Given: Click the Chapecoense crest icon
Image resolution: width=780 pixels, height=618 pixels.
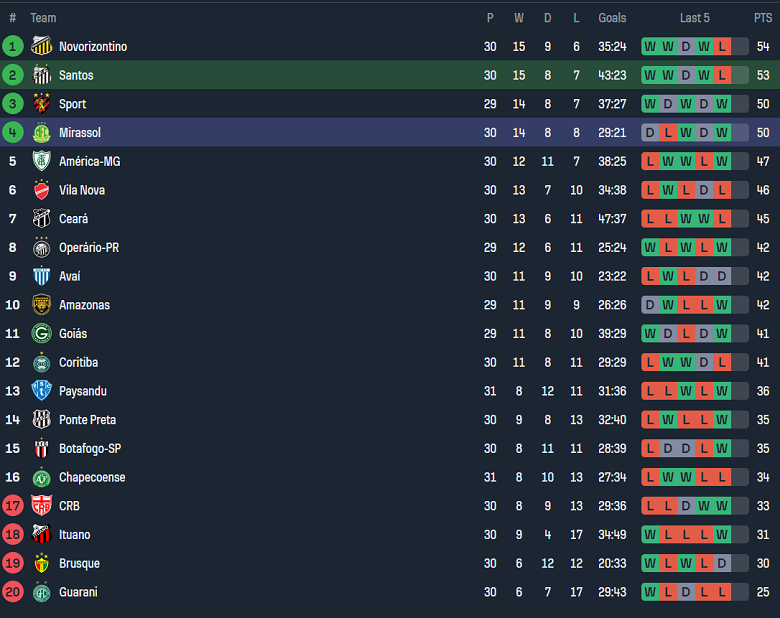Looking at the screenshot, I should coord(41,478).
